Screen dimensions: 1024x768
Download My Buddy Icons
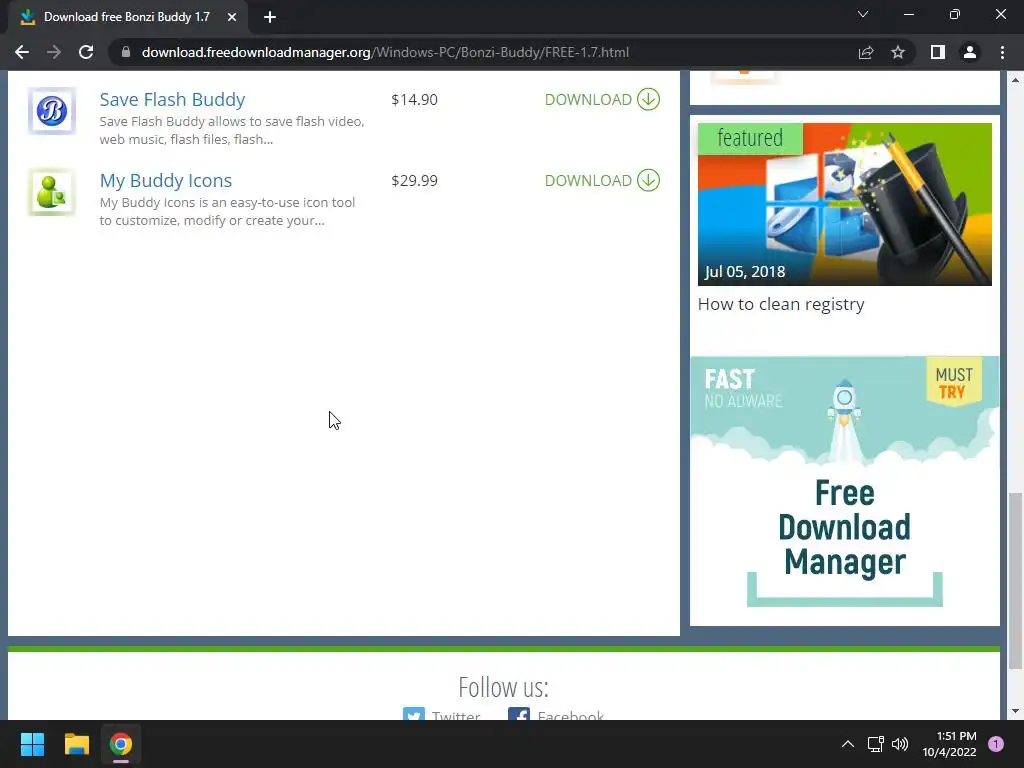tap(601, 180)
